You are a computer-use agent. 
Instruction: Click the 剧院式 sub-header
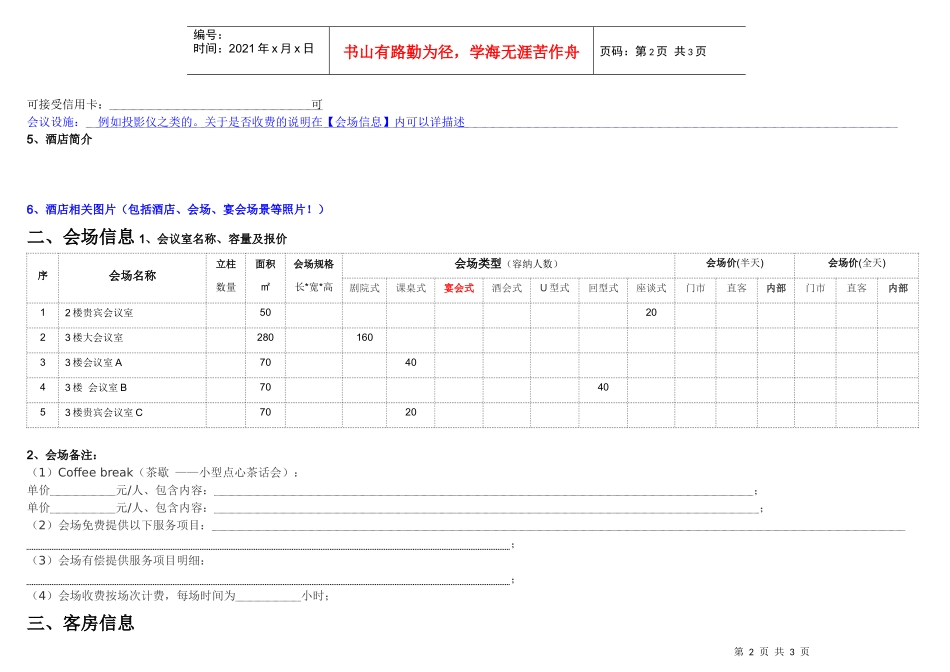click(364, 288)
